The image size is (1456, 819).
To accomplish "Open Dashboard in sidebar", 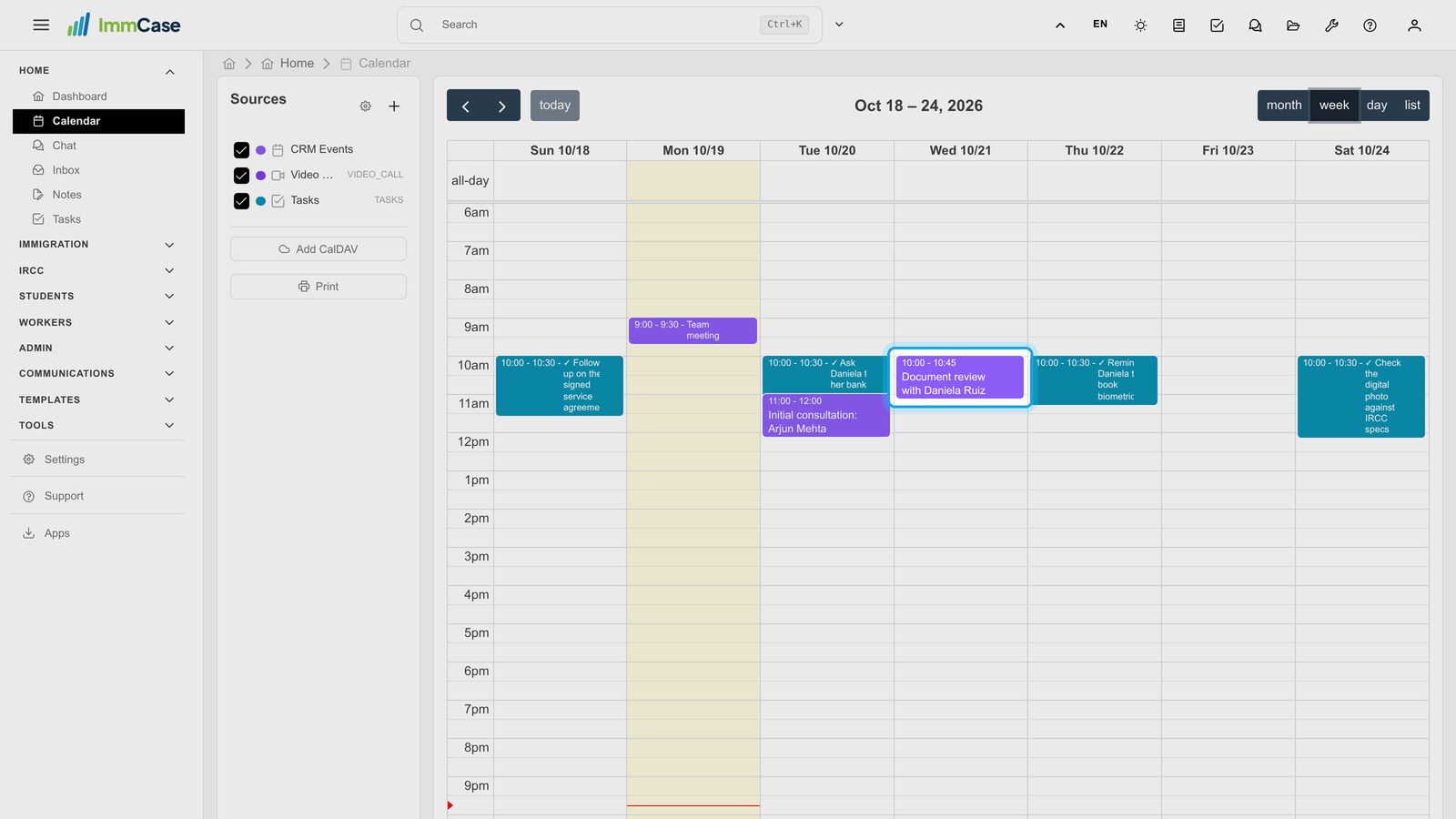I will (98, 96).
